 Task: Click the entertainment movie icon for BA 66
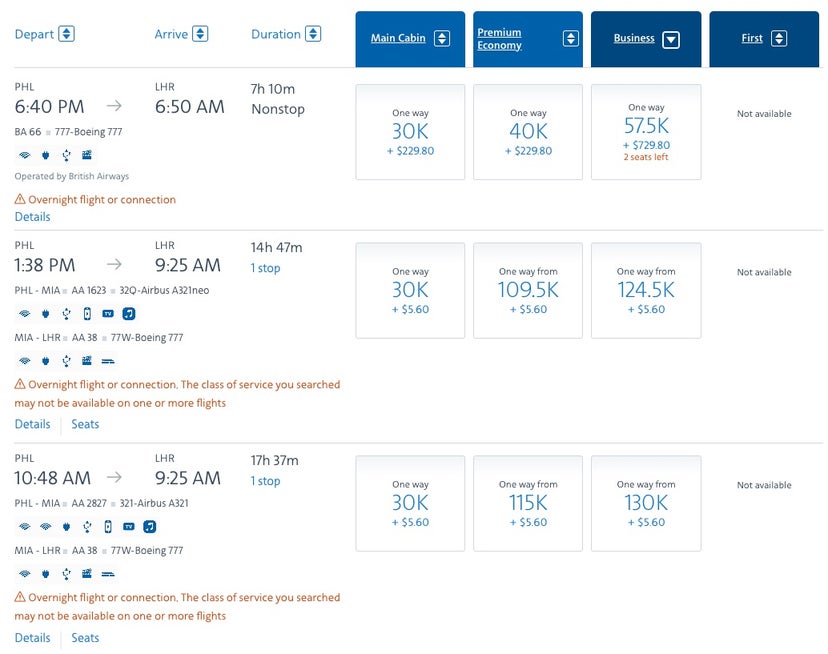click(x=88, y=155)
